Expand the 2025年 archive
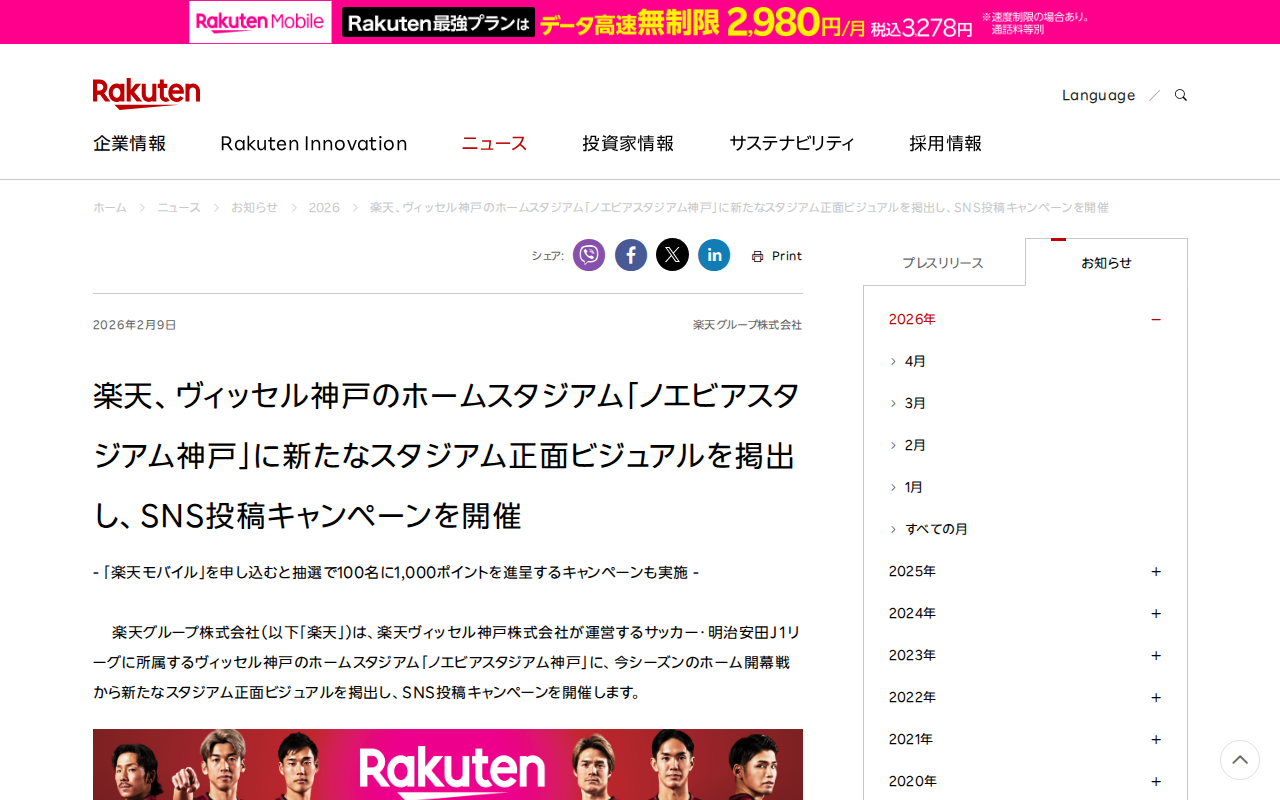The image size is (1280, 800). pyautogui.click(x=1156, y=572)
